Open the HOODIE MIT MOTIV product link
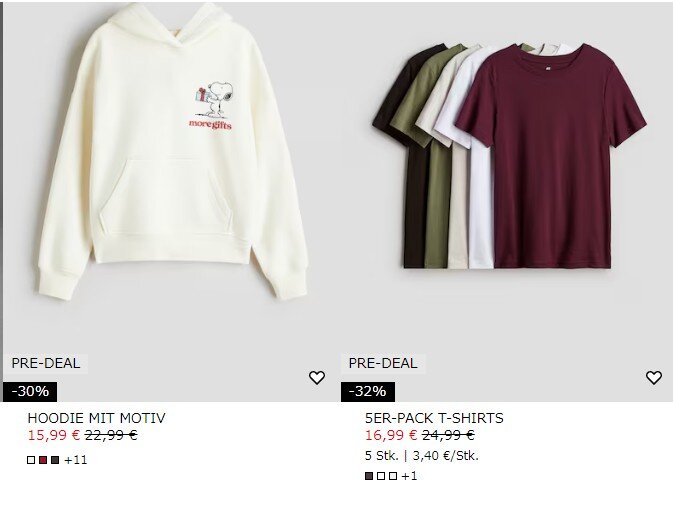The width and height of the screenshot is (673, 506). [97, 418]
